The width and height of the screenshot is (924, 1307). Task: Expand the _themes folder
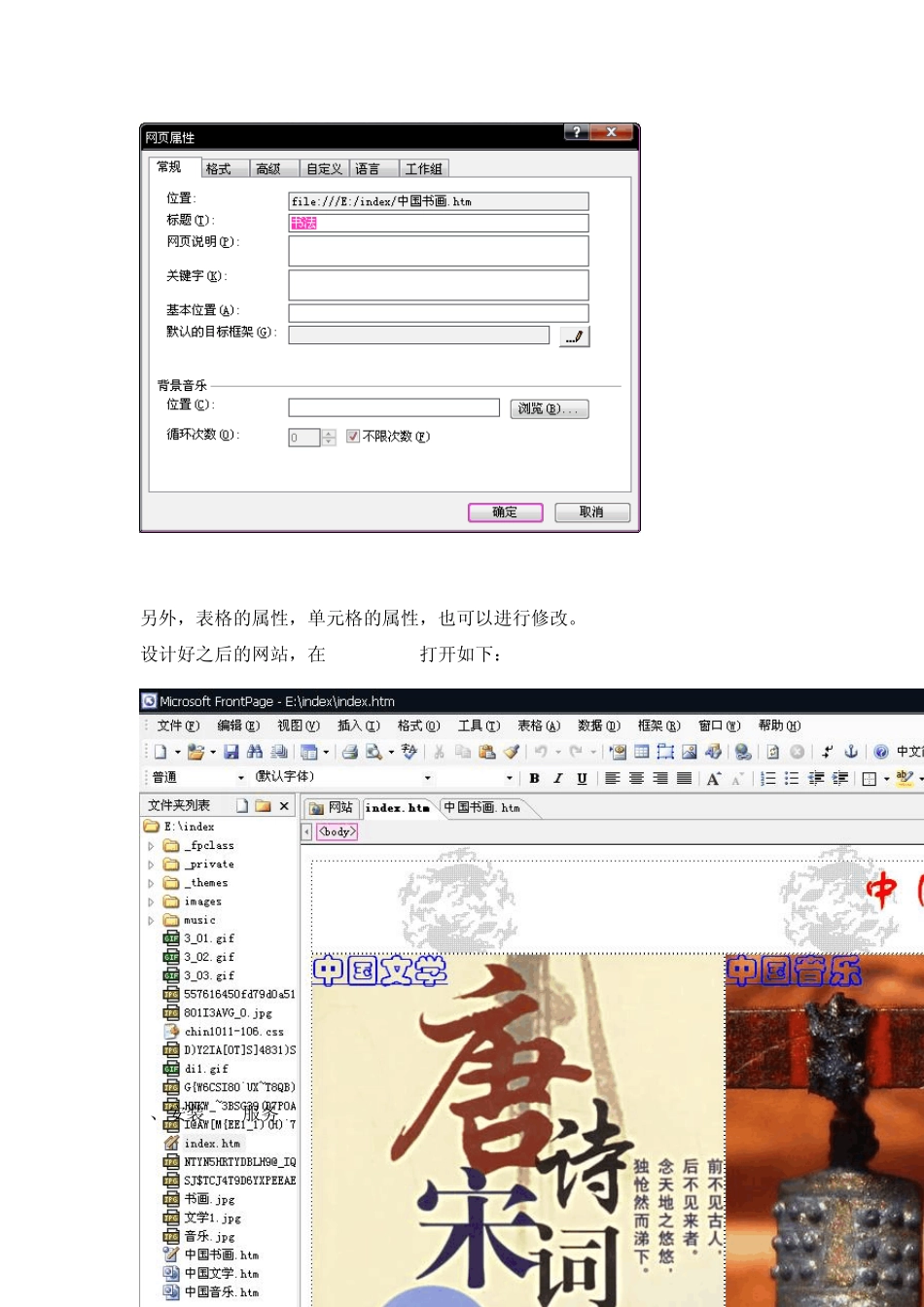point(151,883)
